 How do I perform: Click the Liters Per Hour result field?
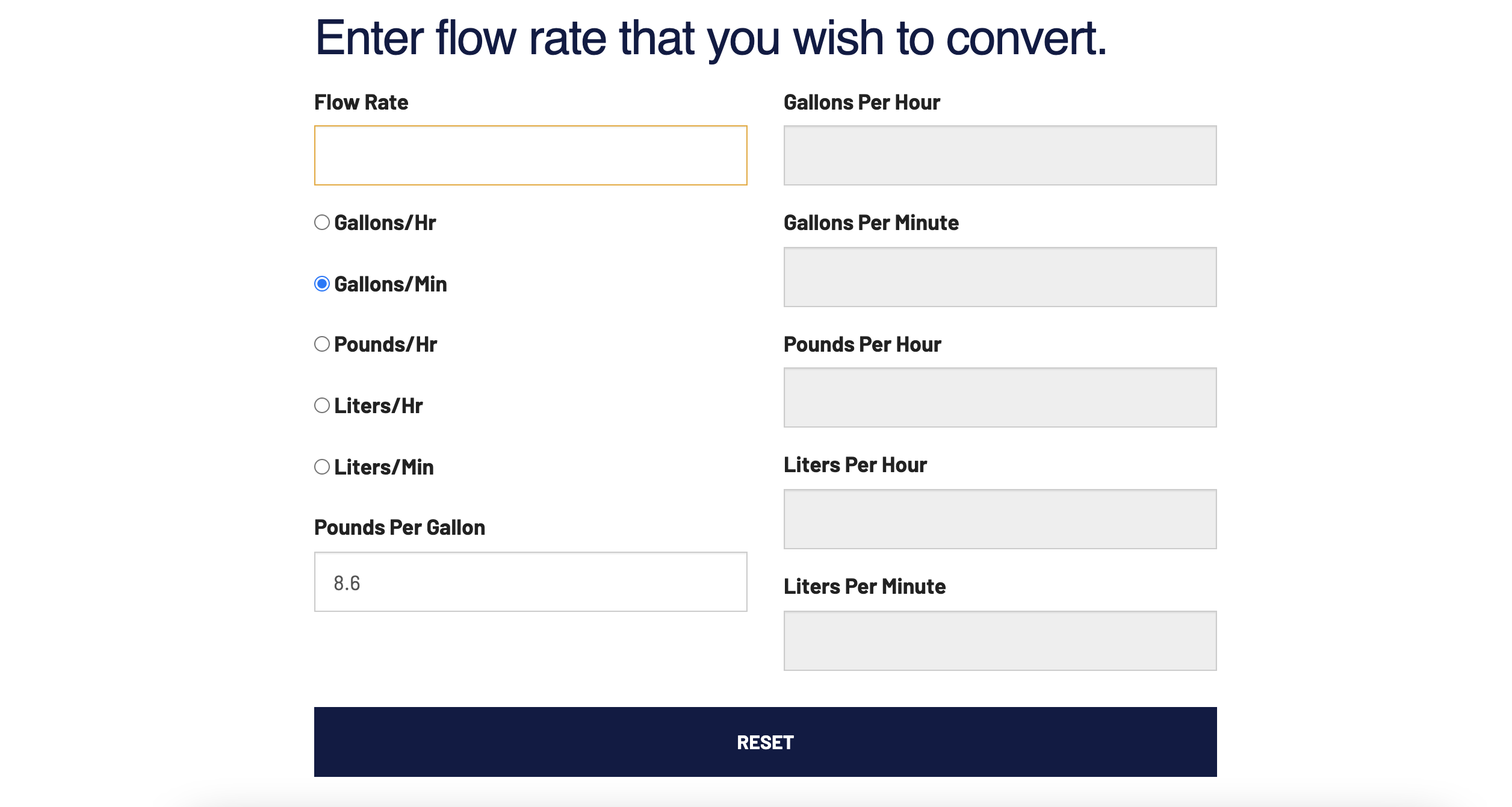point(999,519)
